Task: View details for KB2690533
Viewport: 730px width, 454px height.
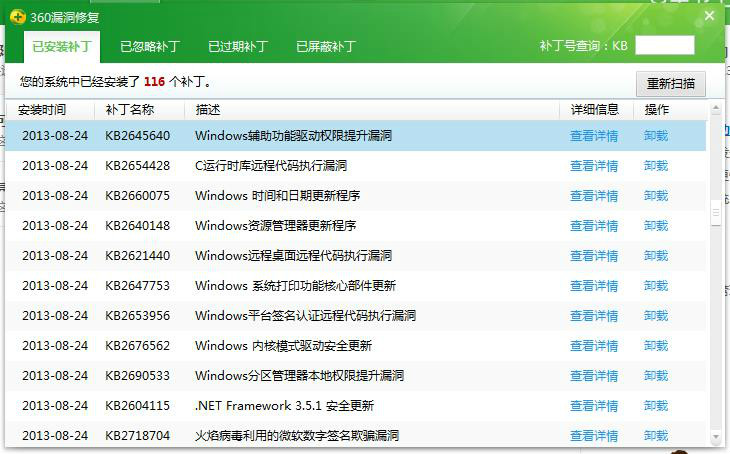Action: point(594,376)
